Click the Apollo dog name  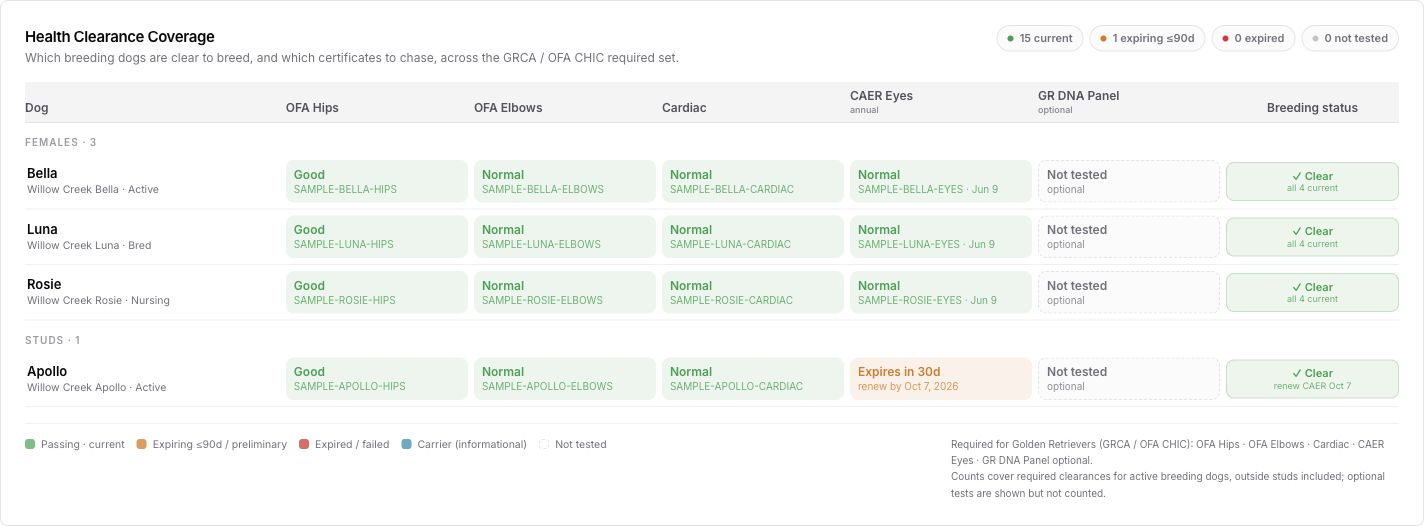point(47,371)
